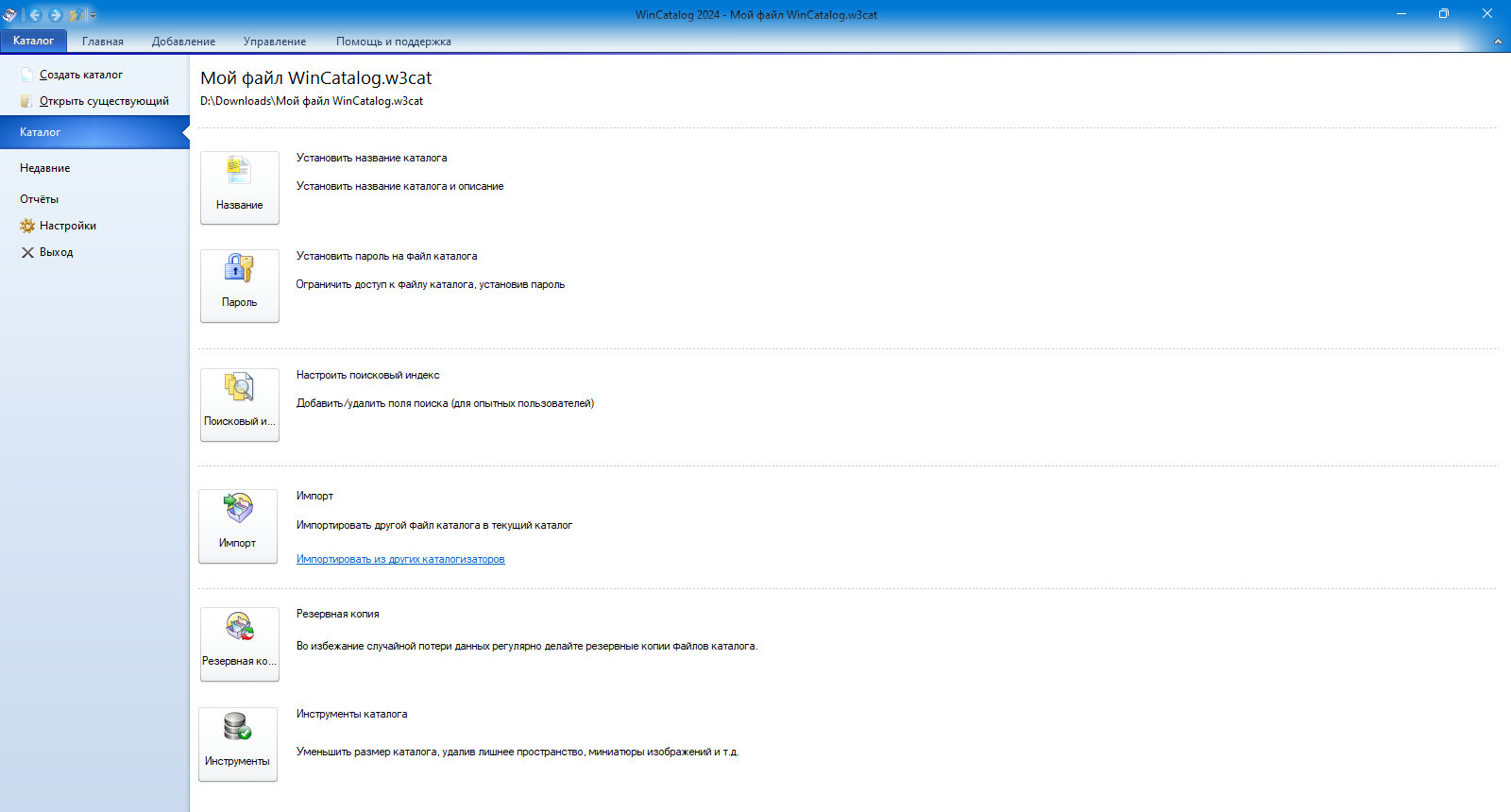Click the Инструменты button label

coord(238,761)
